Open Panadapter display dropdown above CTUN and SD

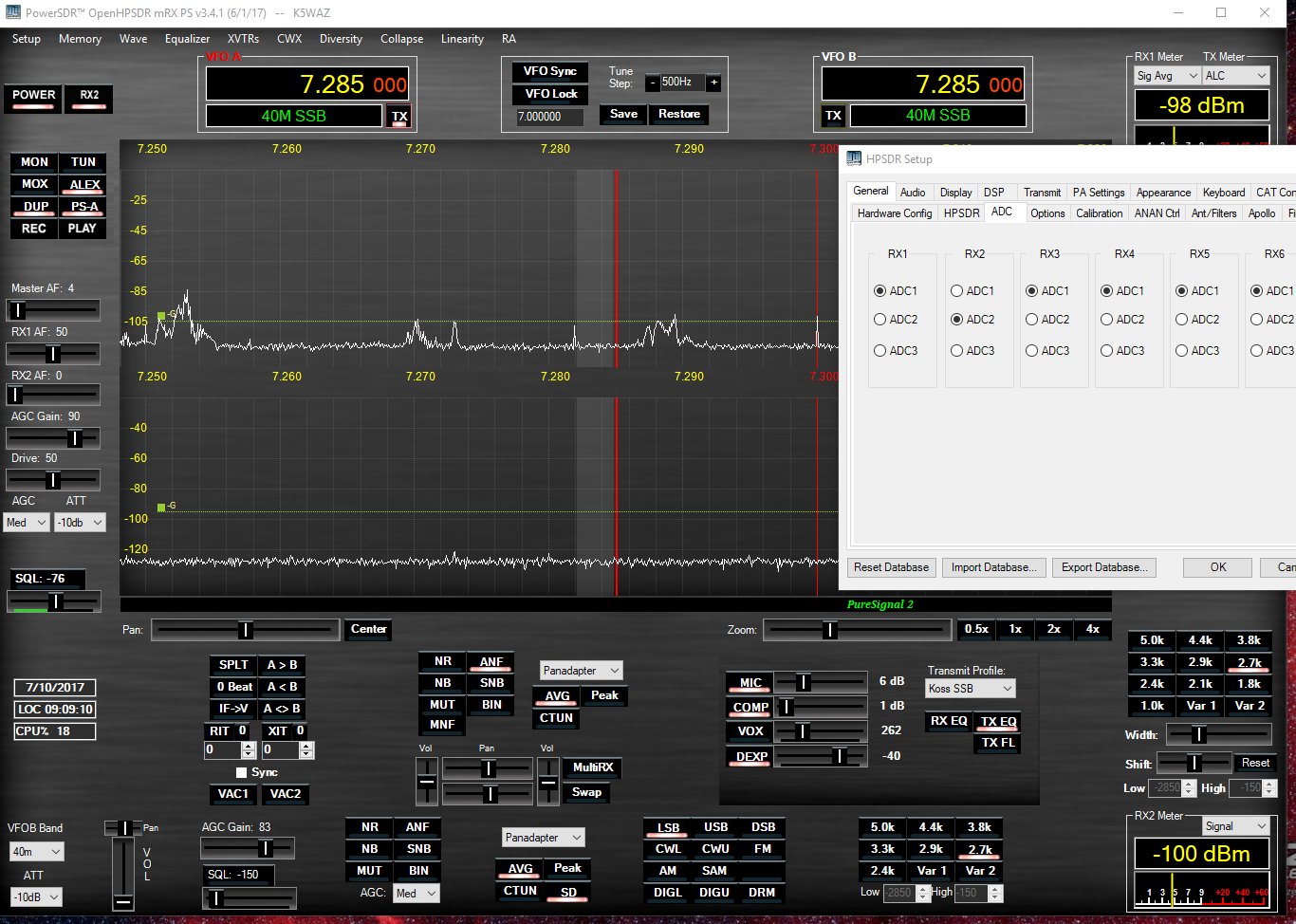(544, 838)
